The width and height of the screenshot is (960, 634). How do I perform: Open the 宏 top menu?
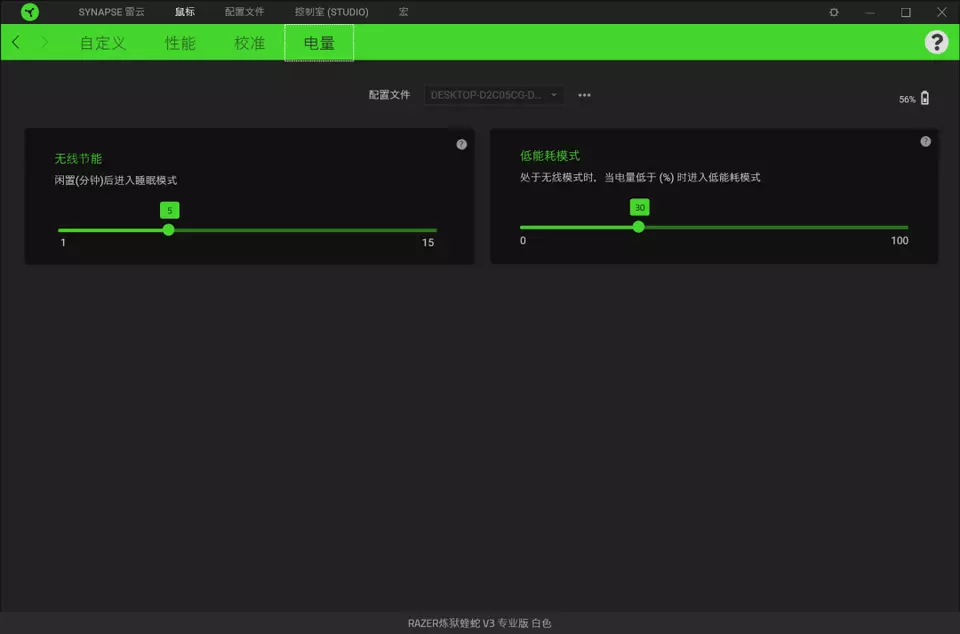pos(403,12)
